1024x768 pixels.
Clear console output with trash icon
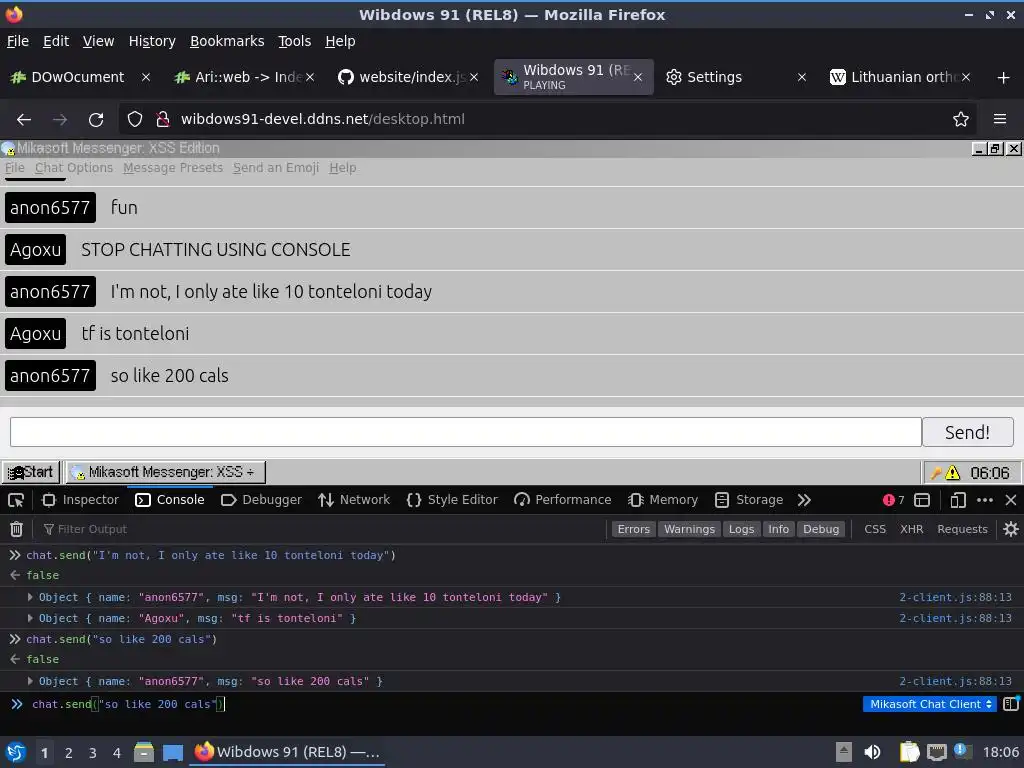[x=16, y=529]
